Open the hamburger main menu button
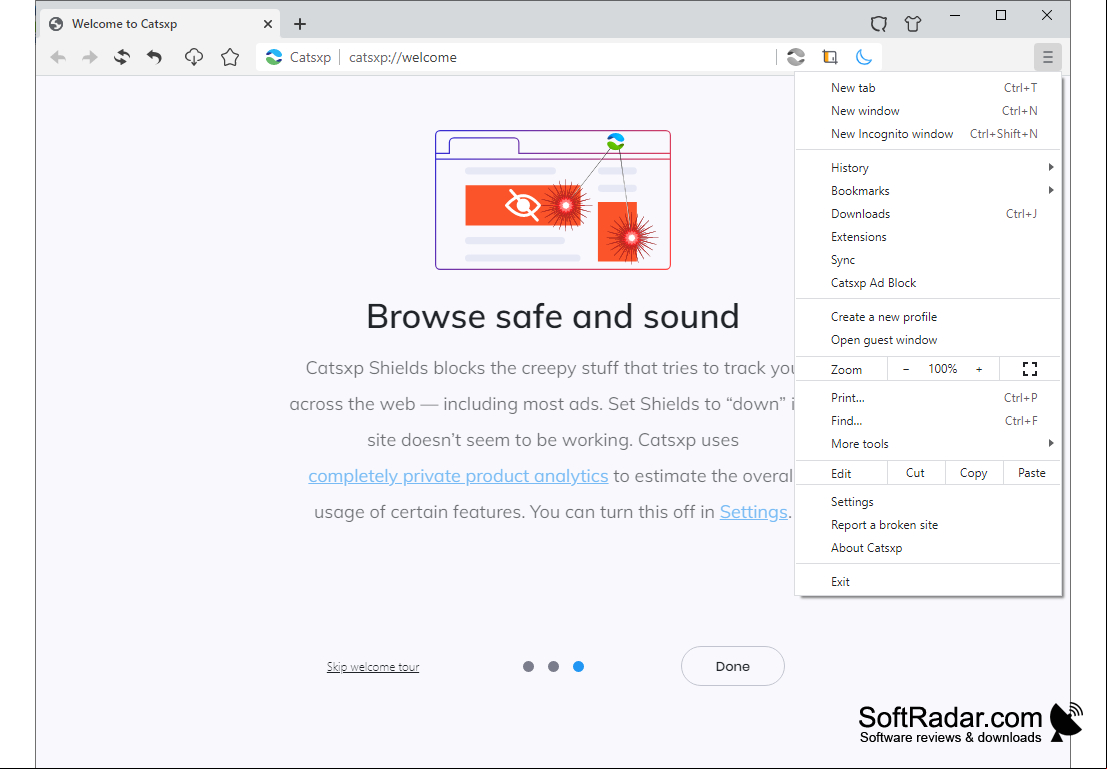The image size is (1107, 769). click(1048, 57)
